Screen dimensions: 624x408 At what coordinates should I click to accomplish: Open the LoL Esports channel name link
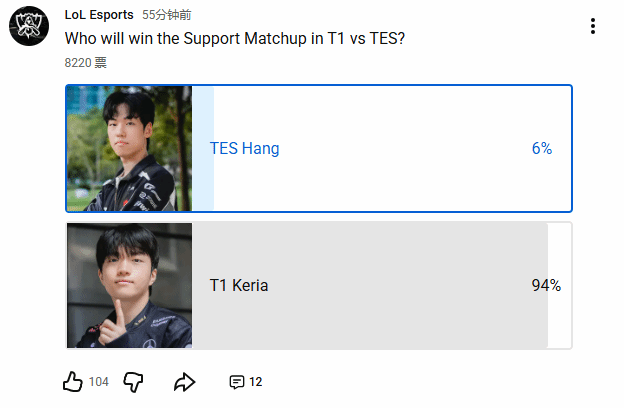99,15
